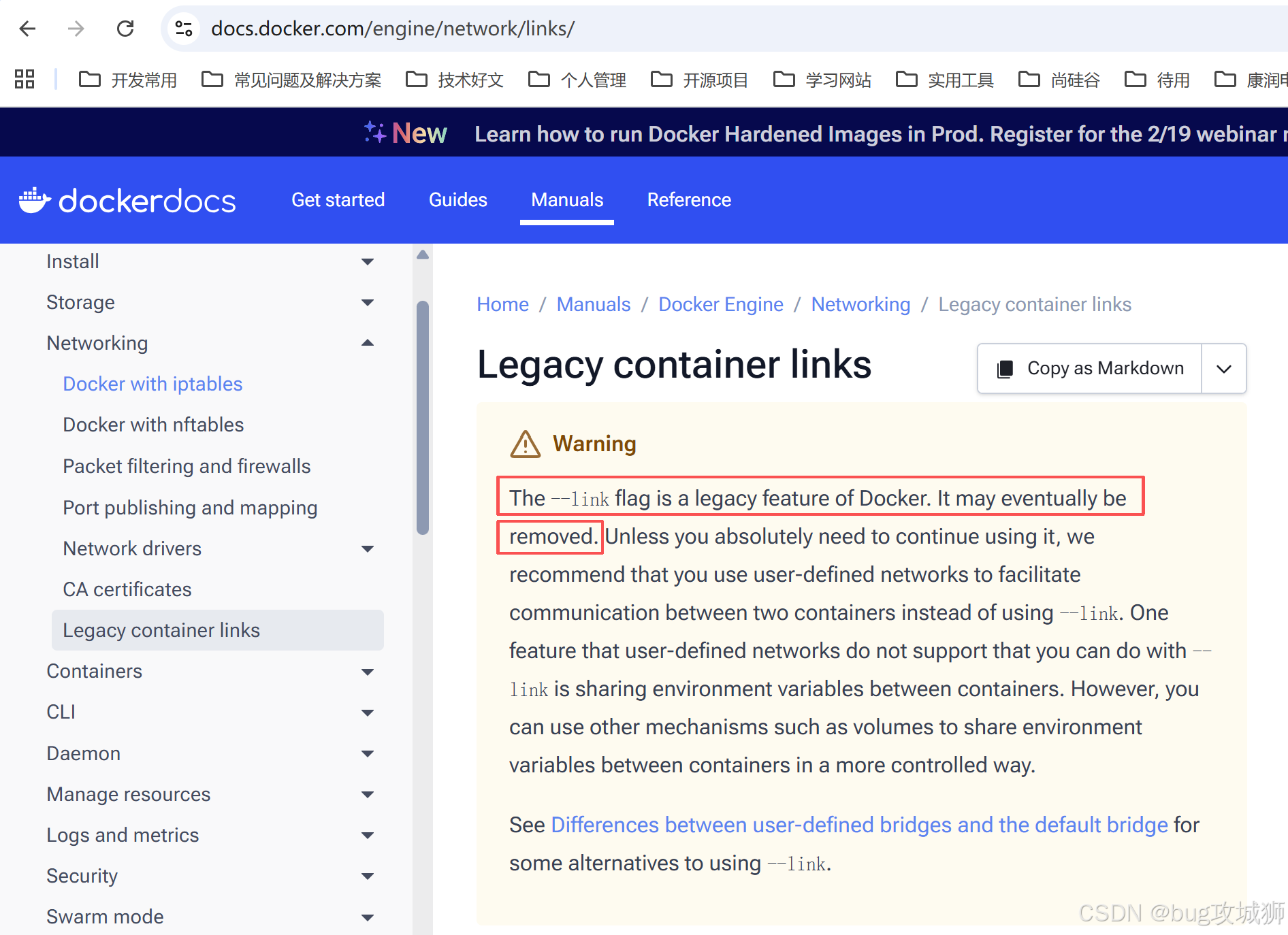Go to Home breadcrumb link

(x=502, y=304)
